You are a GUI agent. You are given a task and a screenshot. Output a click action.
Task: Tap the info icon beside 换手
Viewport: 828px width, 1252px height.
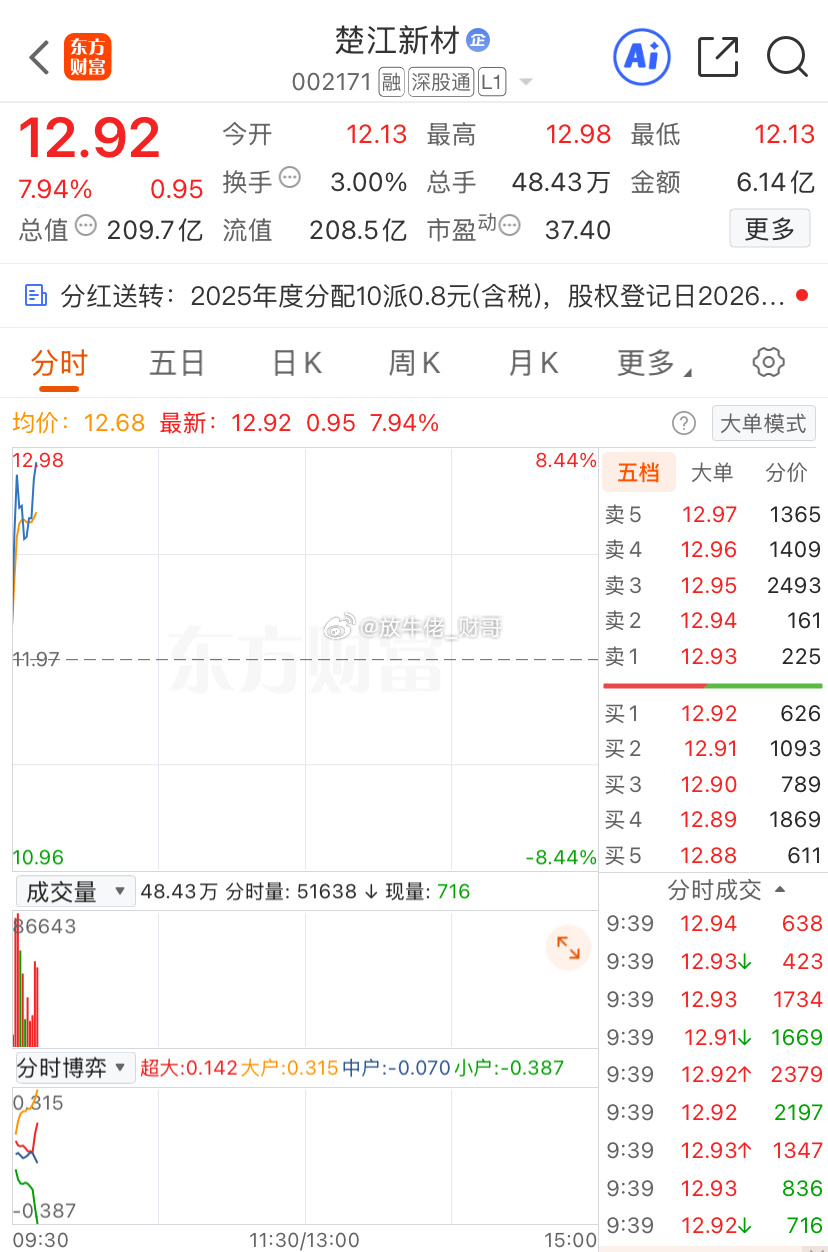tap(290, 178)
